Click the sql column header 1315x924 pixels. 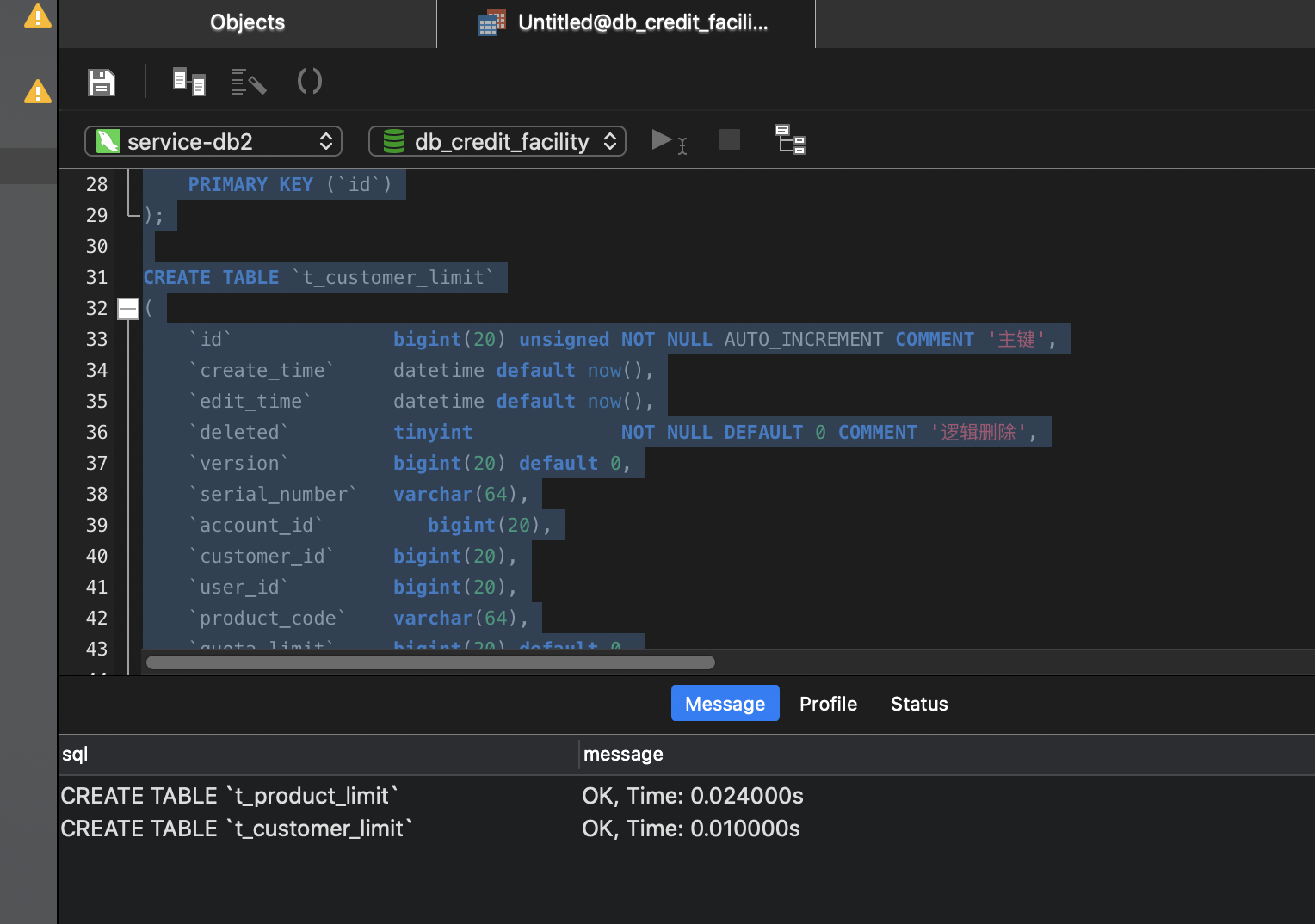318,754
